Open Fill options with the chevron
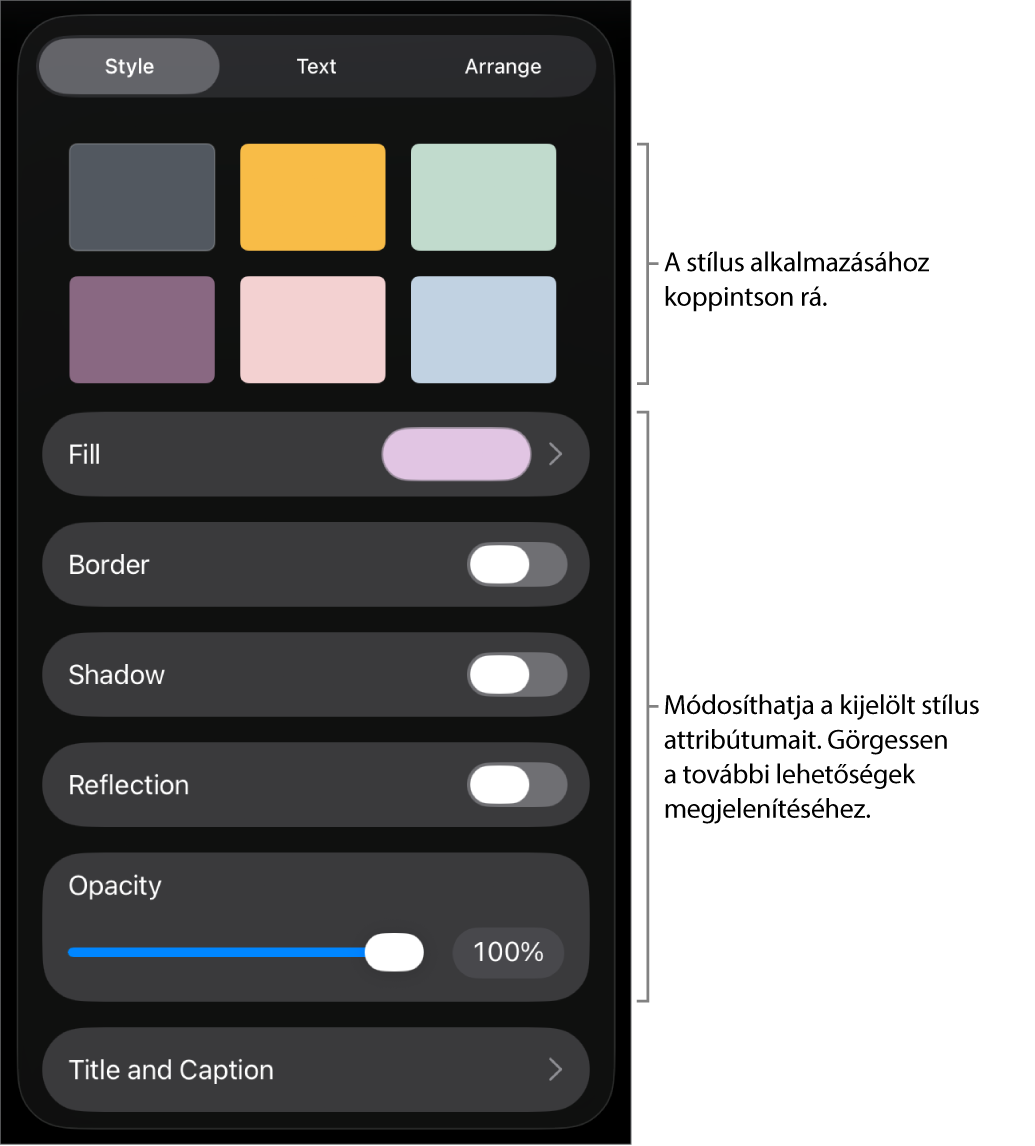 556,454
